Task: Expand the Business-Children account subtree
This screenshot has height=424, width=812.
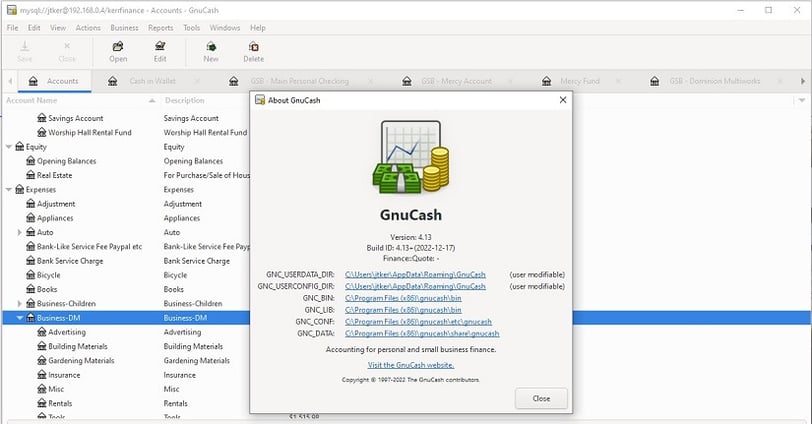Action: [x=20, y=303]
